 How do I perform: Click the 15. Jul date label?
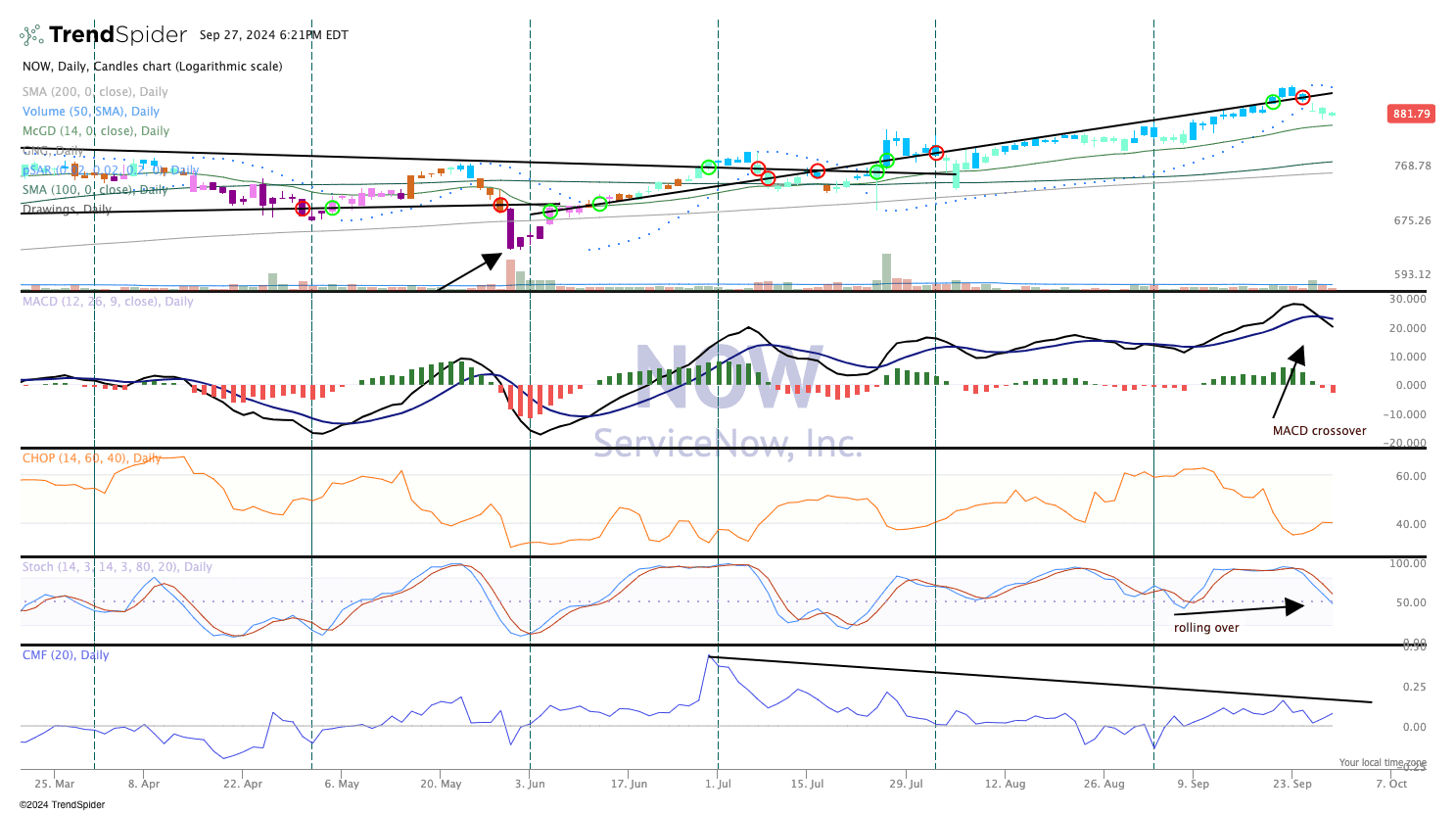807,784
